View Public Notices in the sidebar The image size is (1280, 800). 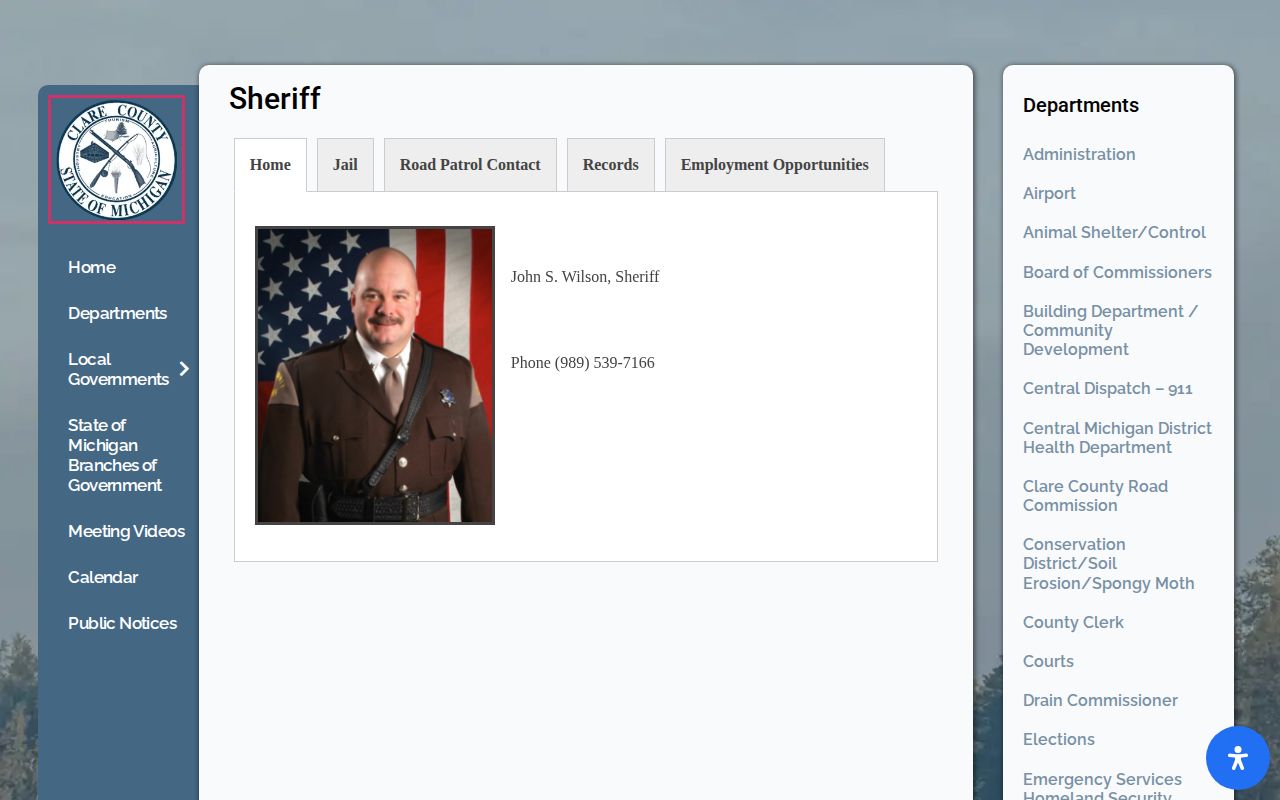122,623
